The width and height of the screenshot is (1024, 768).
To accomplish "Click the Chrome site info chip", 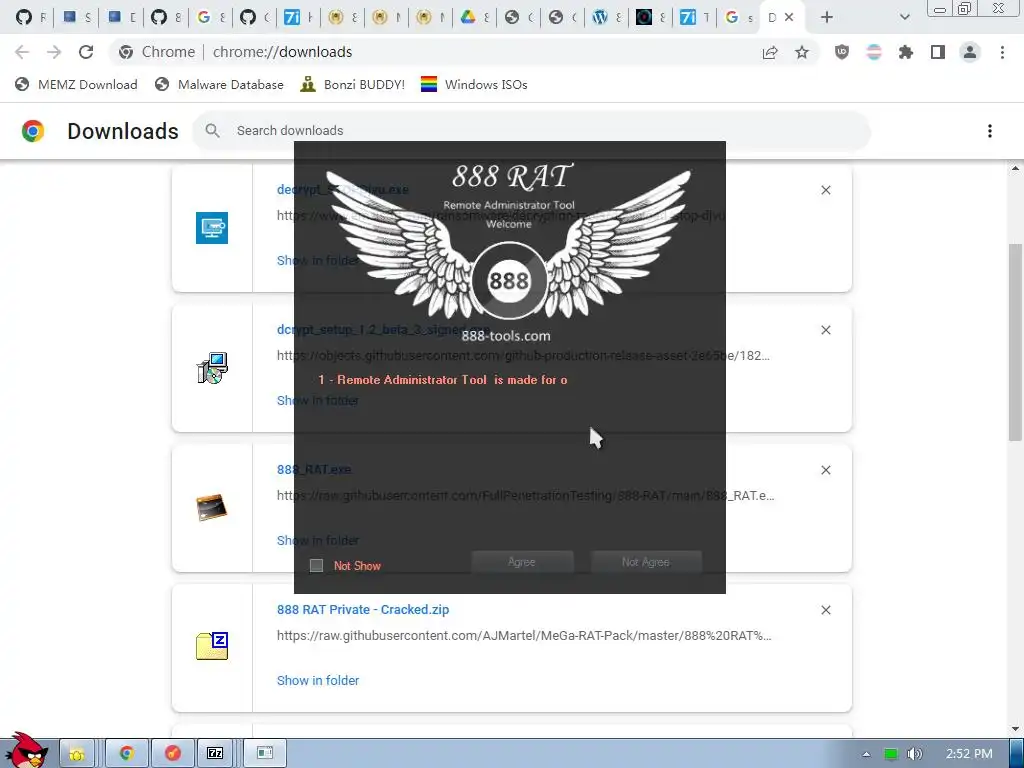I will click(x=157, y=52).
